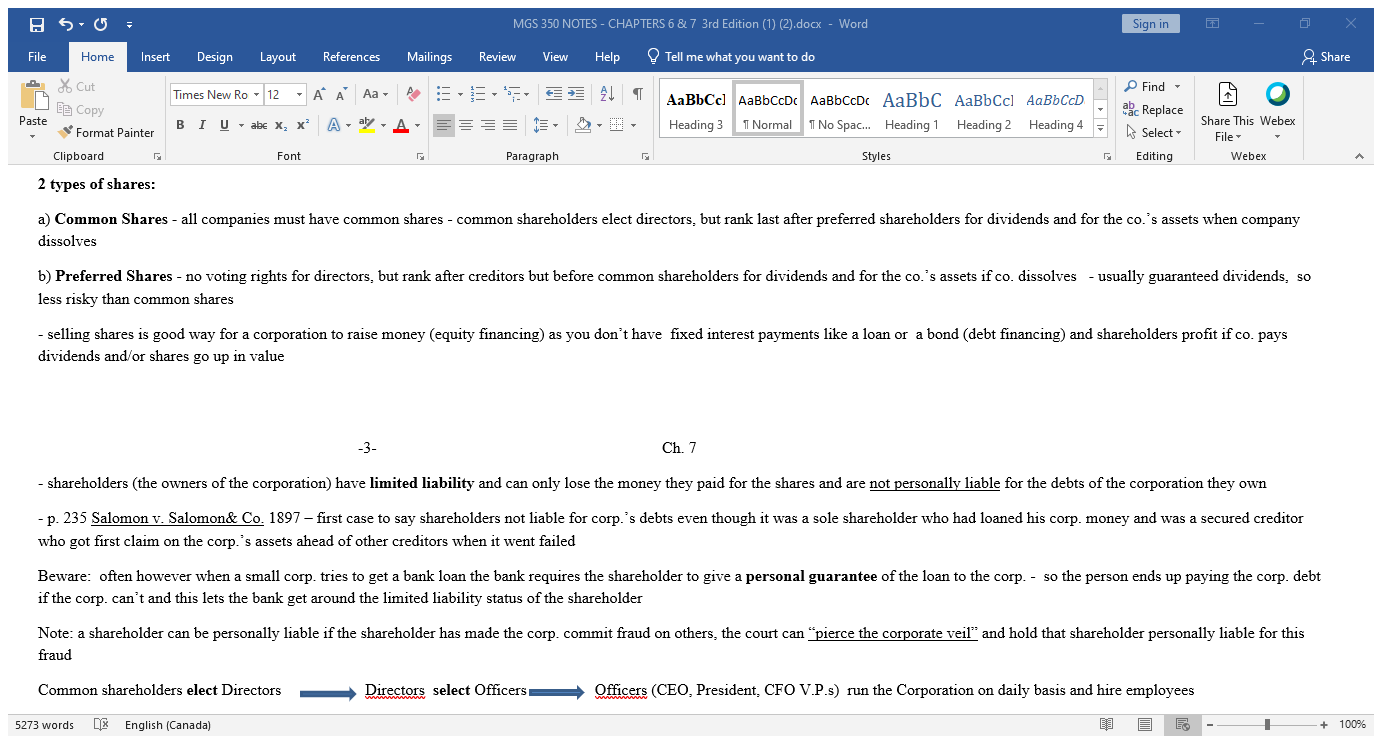This screenshot has height=744, width=1382.
Task: Open the Mailings ribbon tab
Action: 429,57
